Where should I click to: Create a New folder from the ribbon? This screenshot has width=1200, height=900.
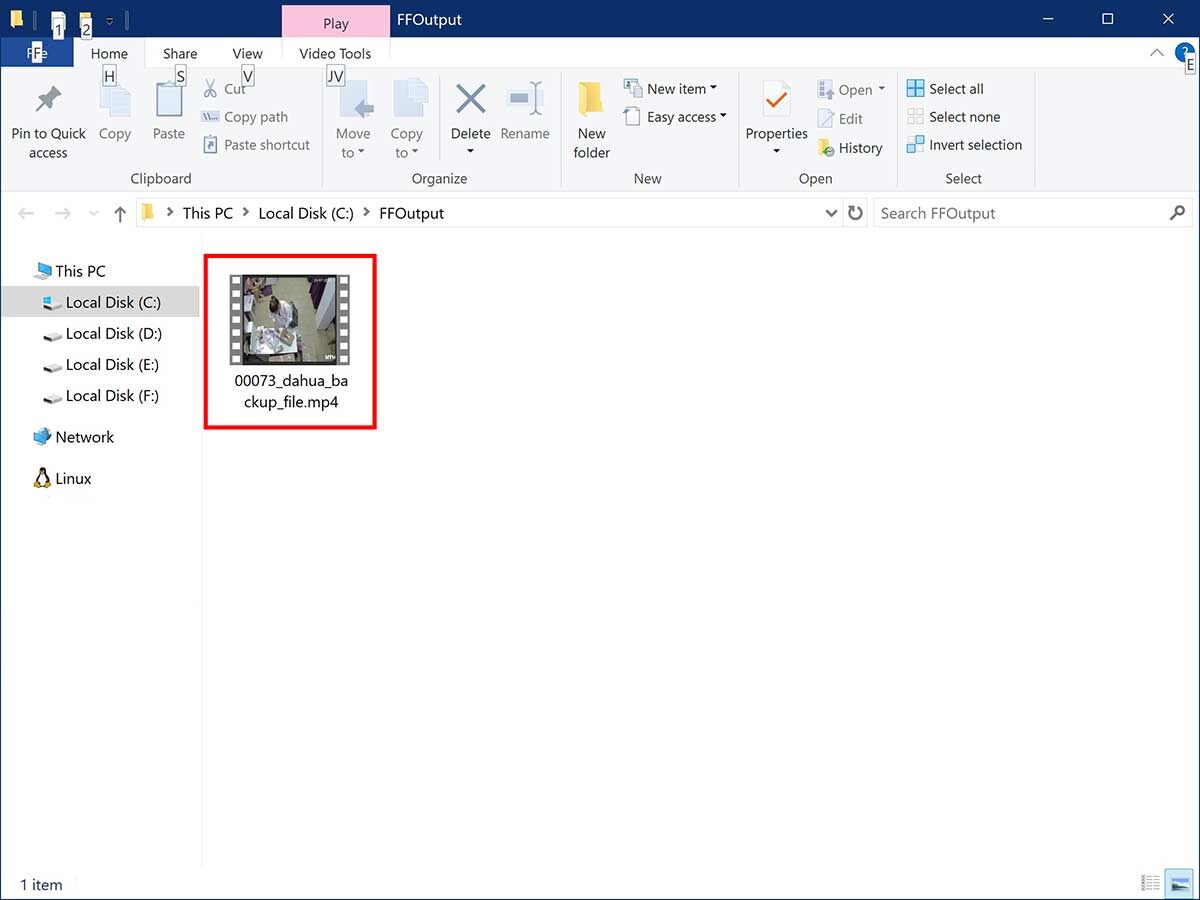click(591, 101)
